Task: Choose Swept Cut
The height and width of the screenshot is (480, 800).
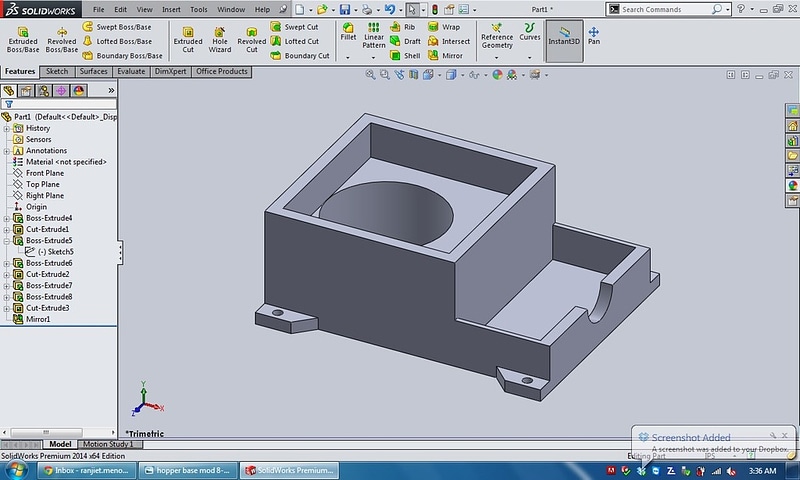Action: [294, 27]
